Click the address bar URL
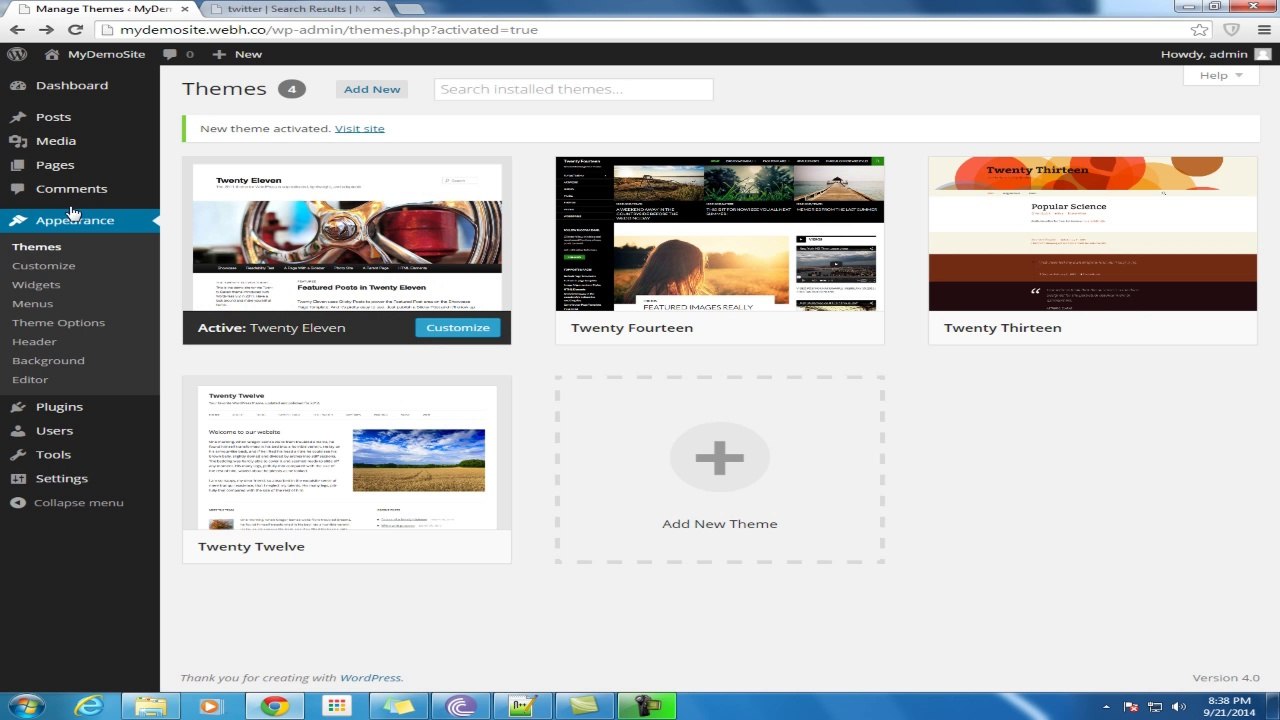Viewport: 1280px width, 720px height. tap(329, 30)
